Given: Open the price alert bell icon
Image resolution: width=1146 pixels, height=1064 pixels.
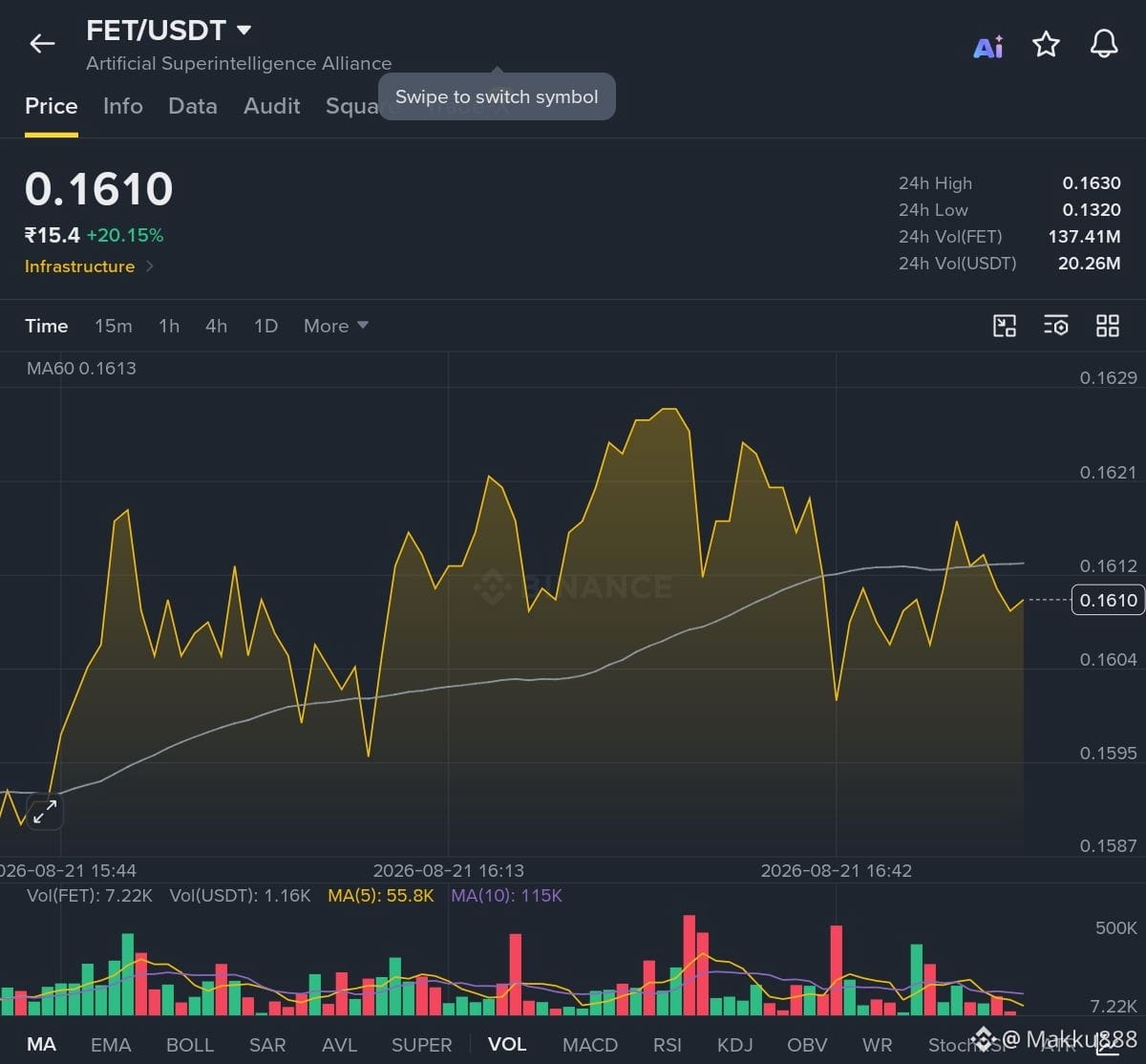Looking at the screenshot, I should coord(1104,44).
